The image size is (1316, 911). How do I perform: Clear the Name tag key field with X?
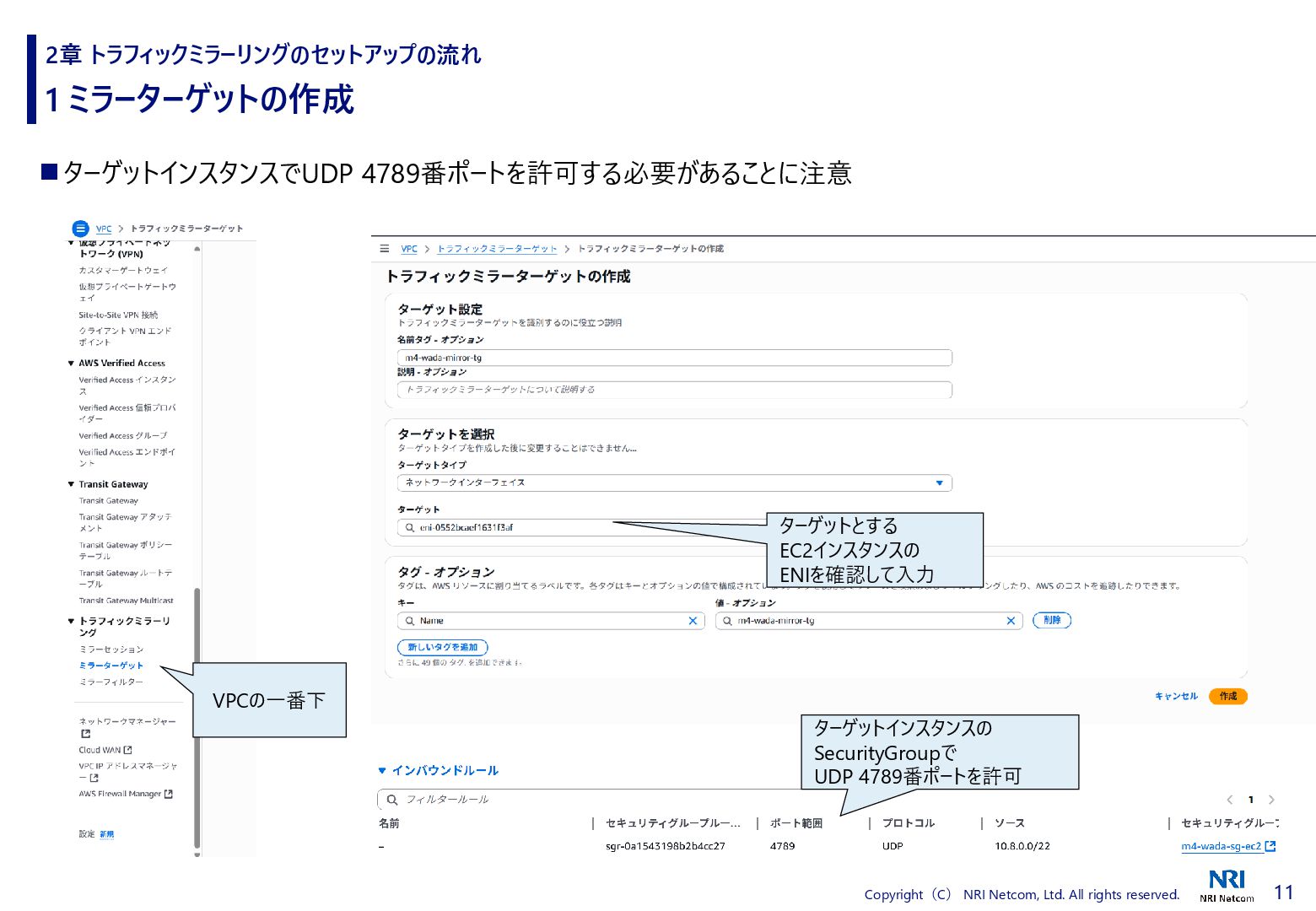point(693,621)
